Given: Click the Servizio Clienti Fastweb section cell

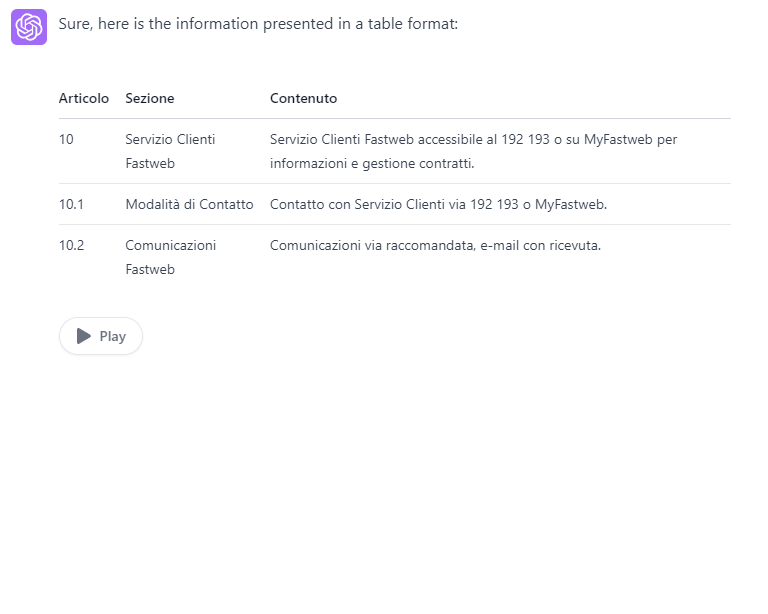Looking at the screenshot, I should 170,151.
